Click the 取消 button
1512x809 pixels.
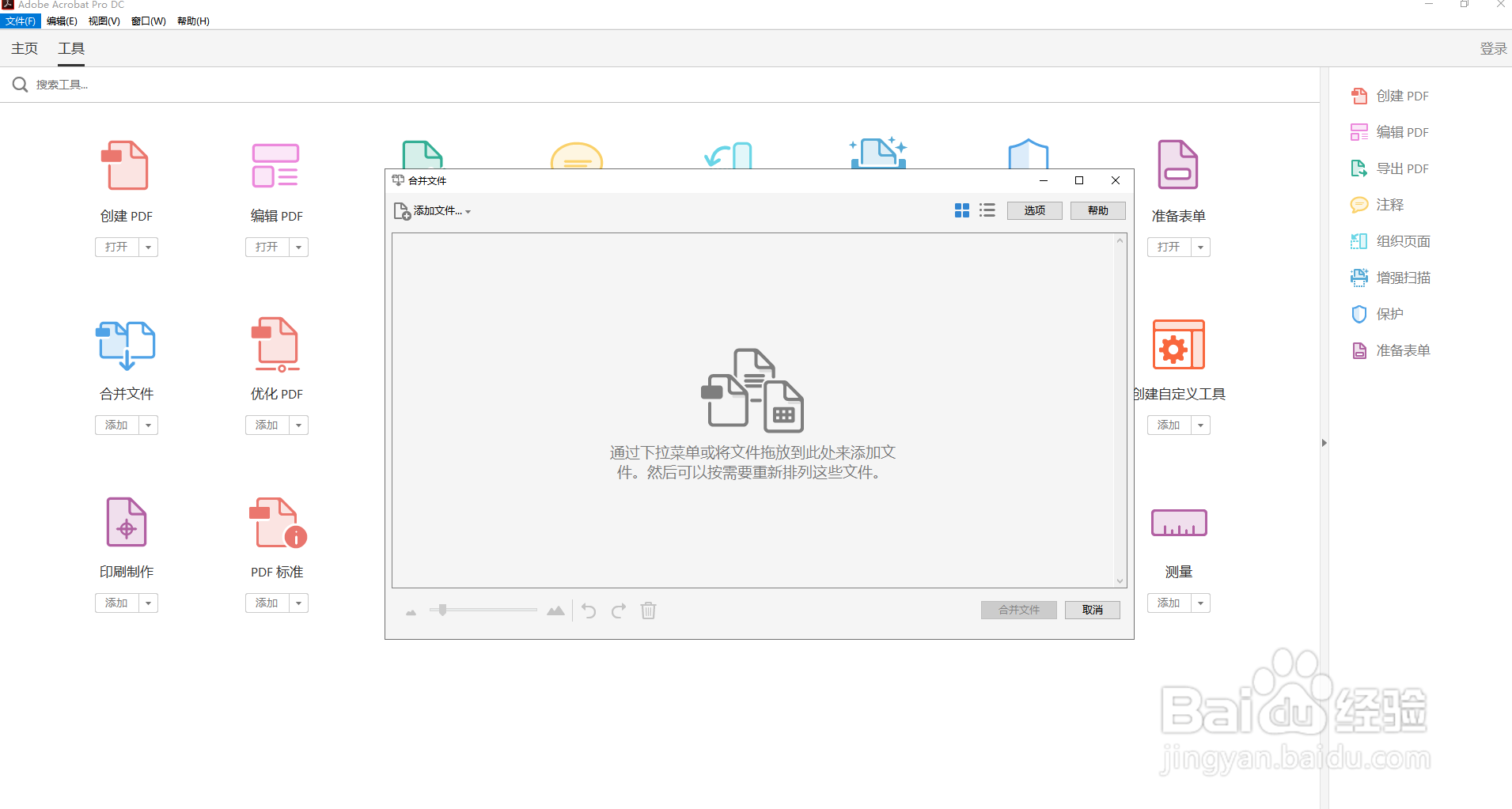1093,610
